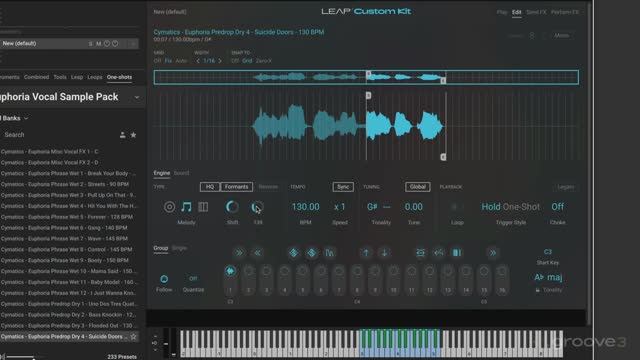Expand the Euphoria Vocal Sample Pack chevron
This screenshot has height=360, width=640.
pyautogui.click(x=137, y=97)
